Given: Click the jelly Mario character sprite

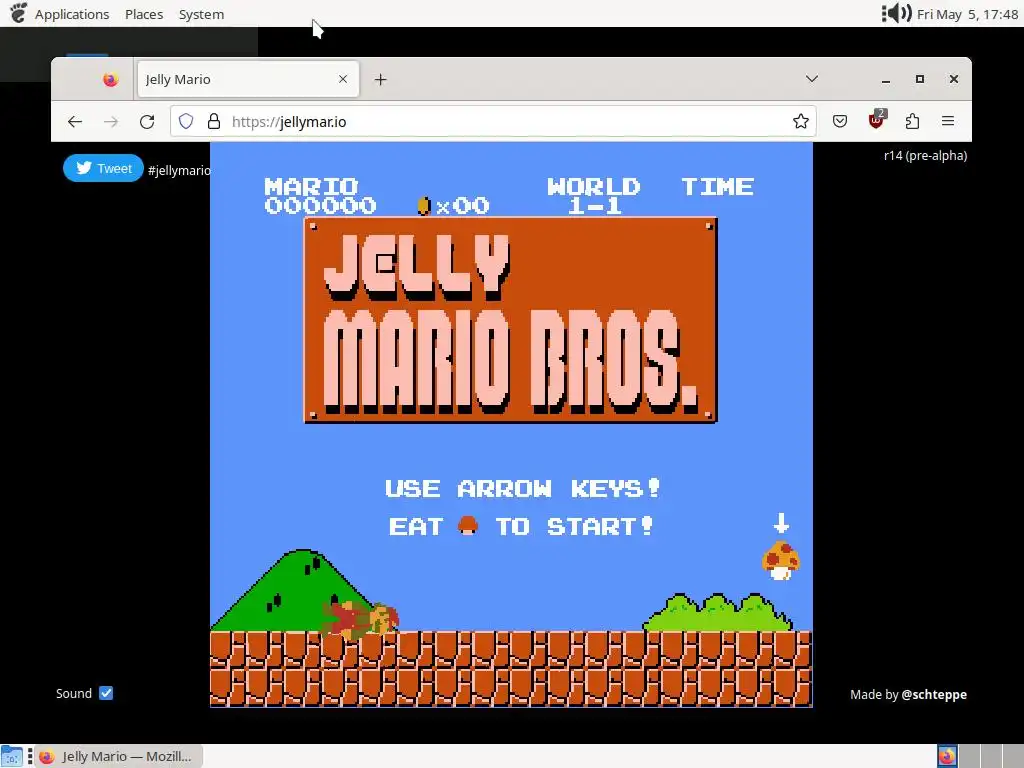Looking at the screenshot, I should pyautogui.click(x=359, y=619).
